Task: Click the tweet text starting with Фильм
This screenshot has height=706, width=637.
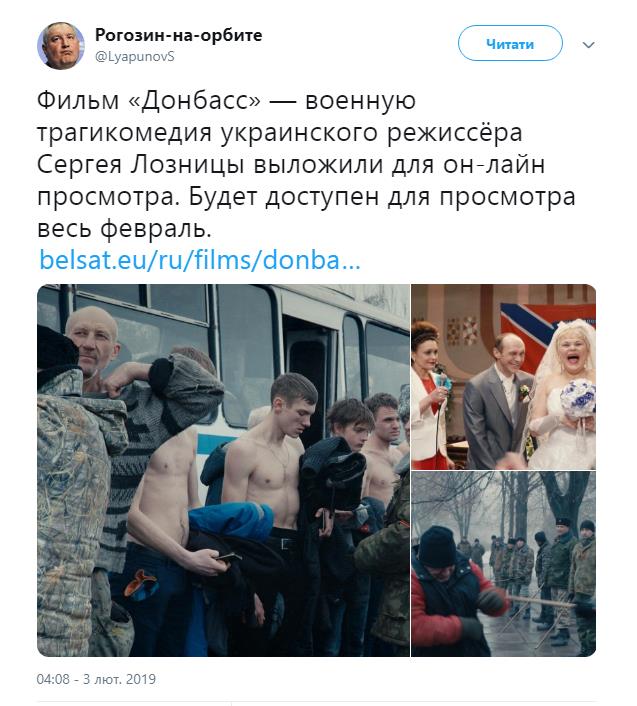Action: [306, 164]
